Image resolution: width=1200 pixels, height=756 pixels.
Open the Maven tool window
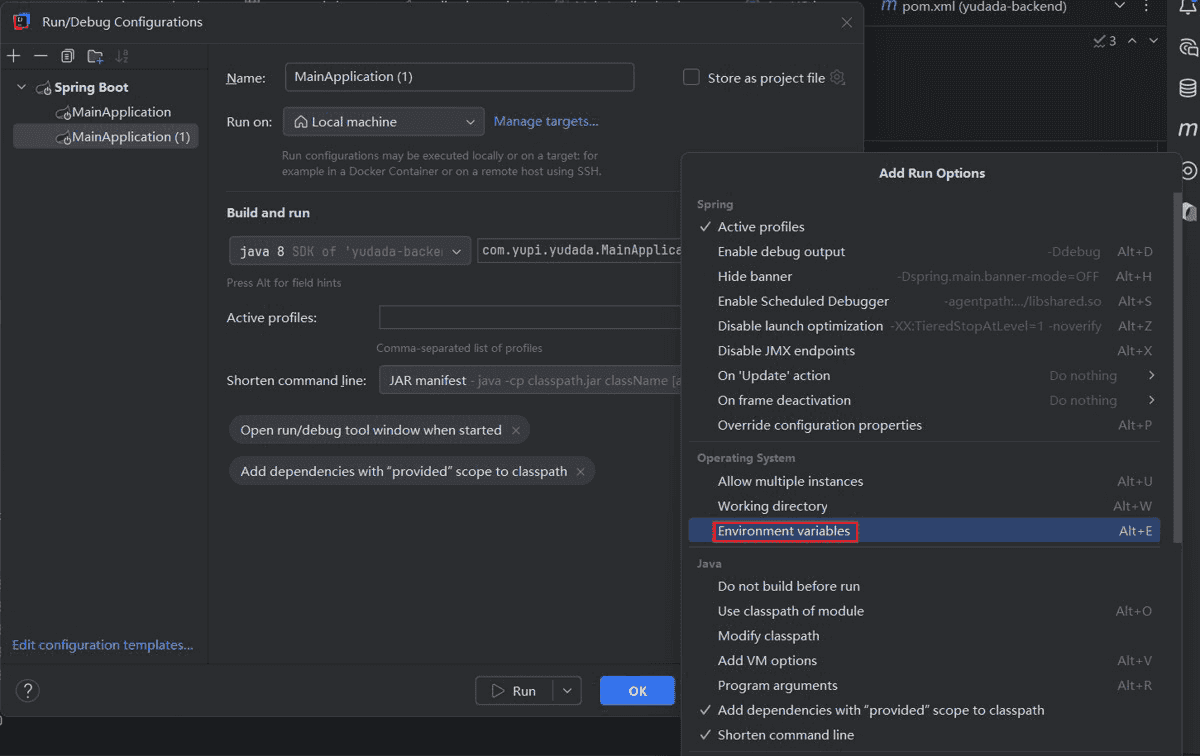click(x=1188, y=129)
